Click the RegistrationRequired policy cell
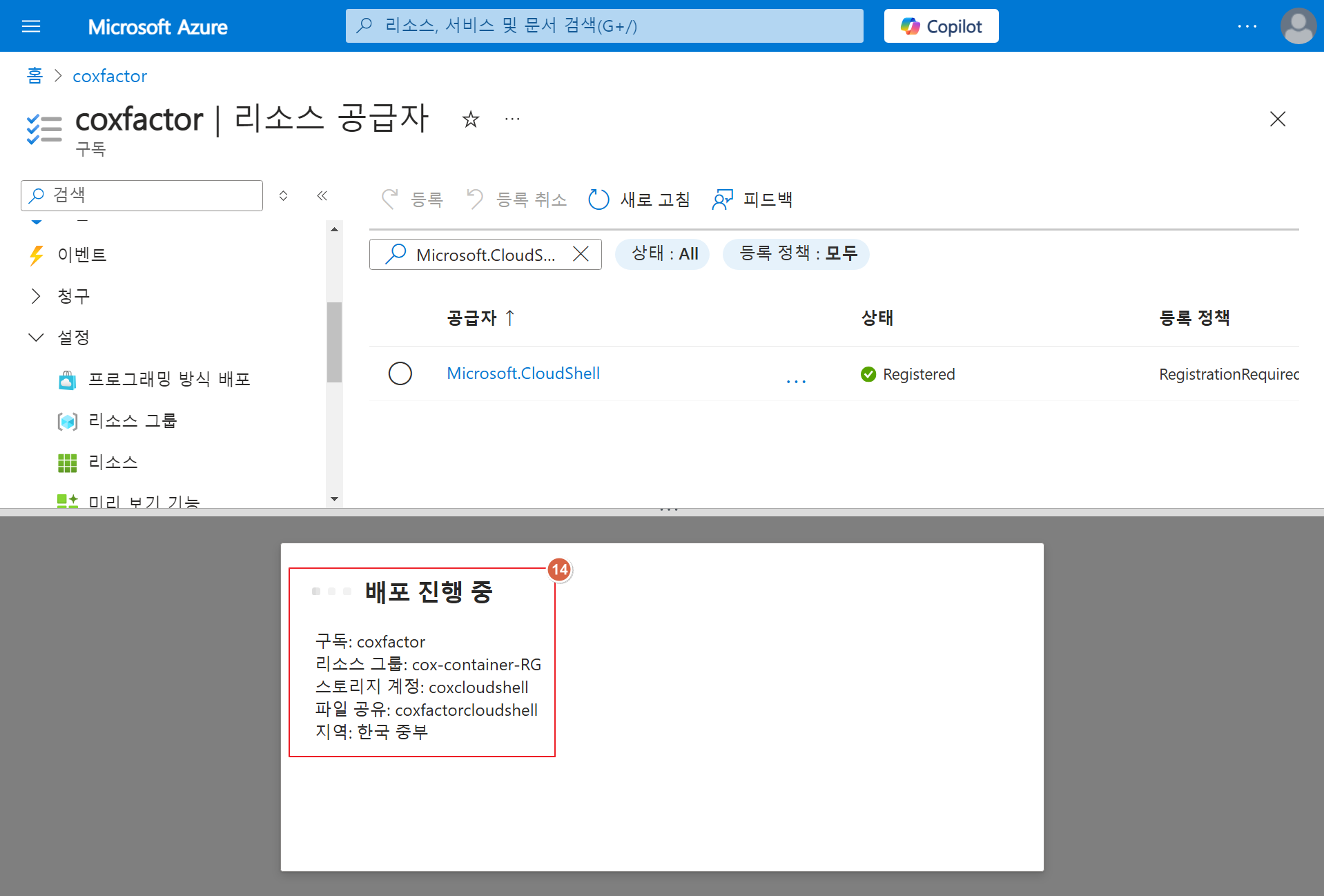This screenshot has width=1324, height=896. (1229, 374)
